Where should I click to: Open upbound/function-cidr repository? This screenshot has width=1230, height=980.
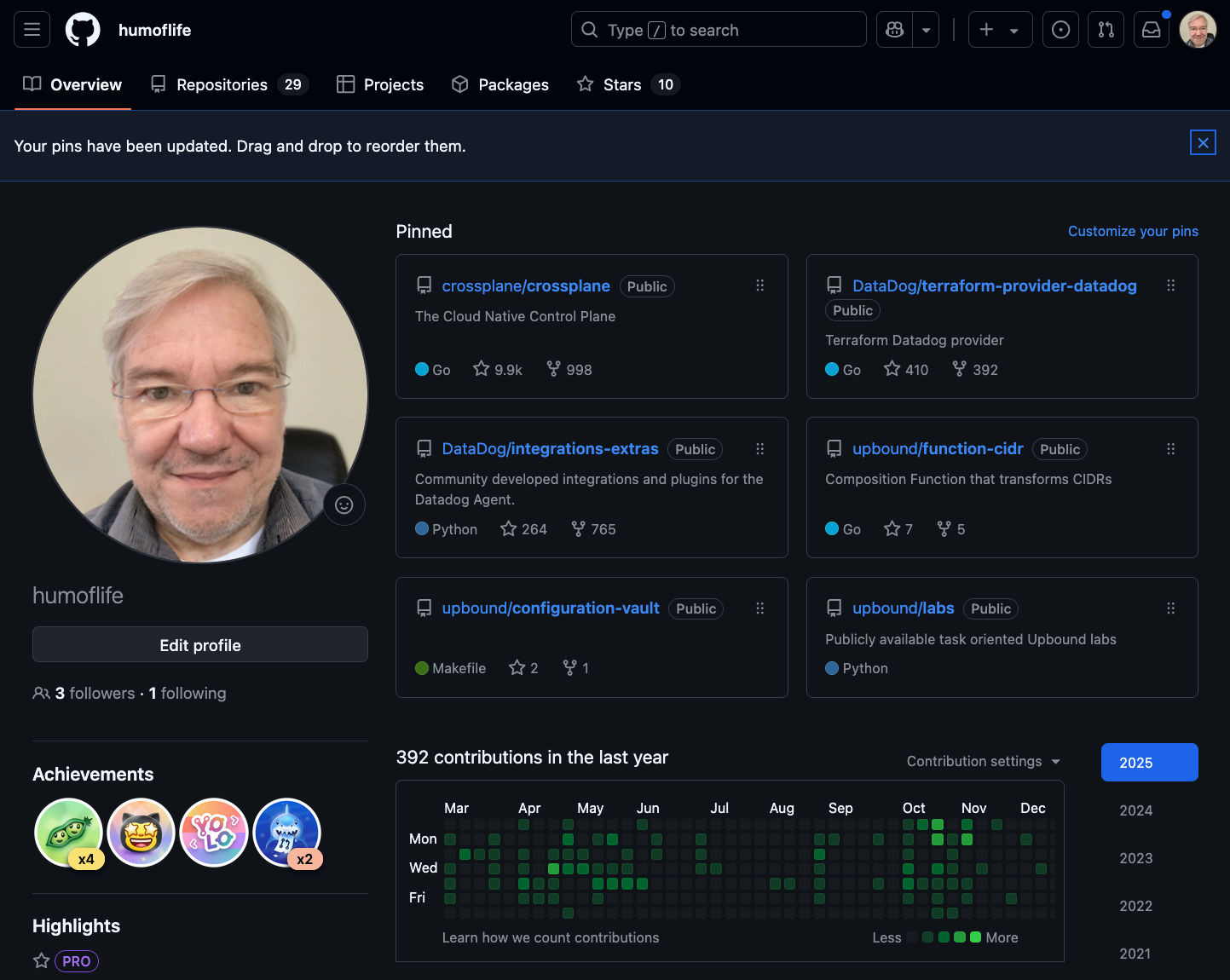click(x=938, y=448)
